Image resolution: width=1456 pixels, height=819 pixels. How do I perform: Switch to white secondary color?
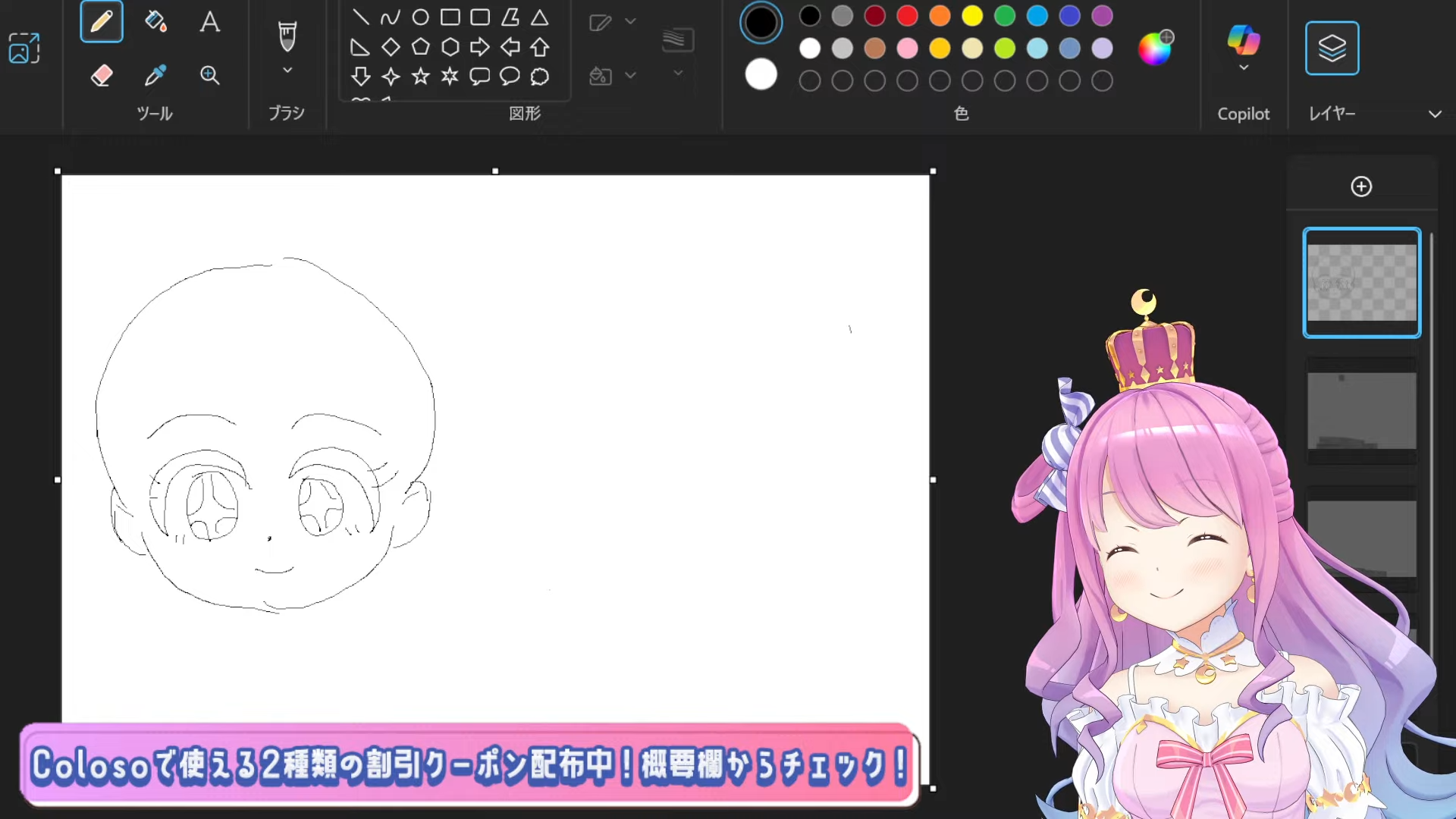tap(761, 74)
